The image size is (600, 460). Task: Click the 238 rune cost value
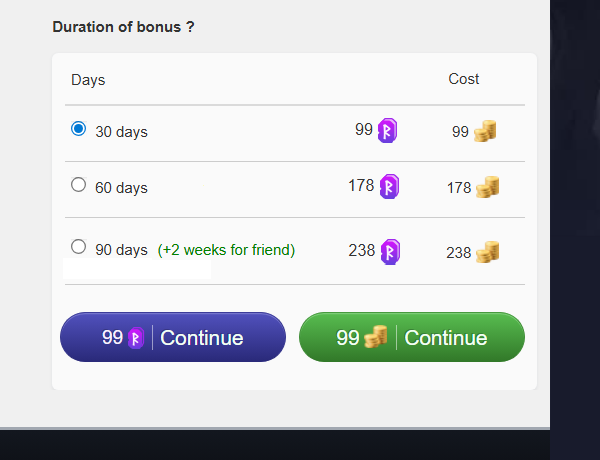pos(361,250)
